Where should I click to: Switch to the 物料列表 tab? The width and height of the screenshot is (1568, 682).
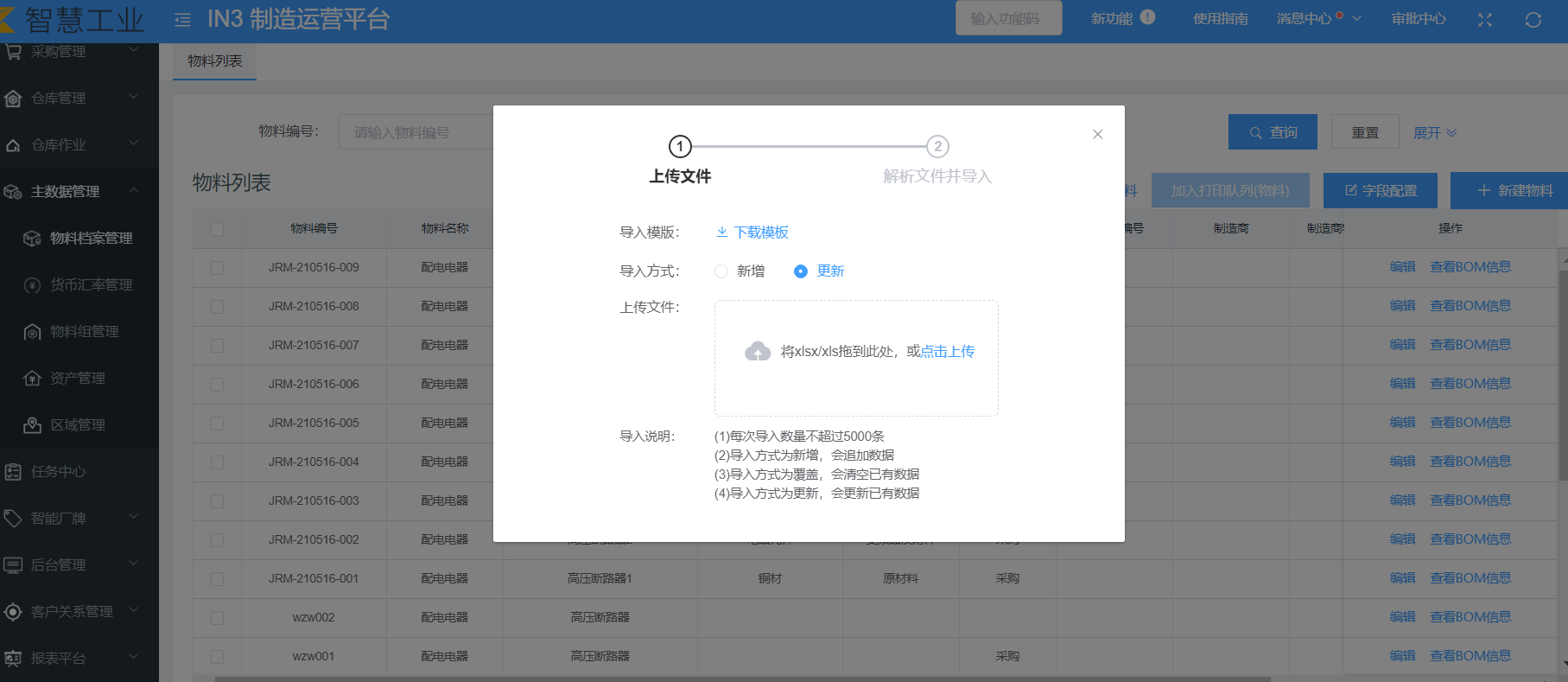[215, 61]
